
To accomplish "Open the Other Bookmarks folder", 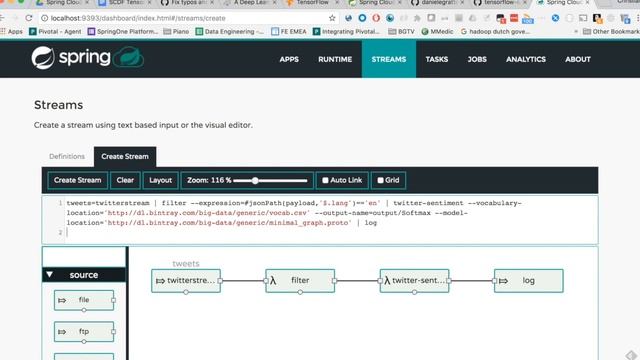I will pyautogui.click(x=611, y=31).
